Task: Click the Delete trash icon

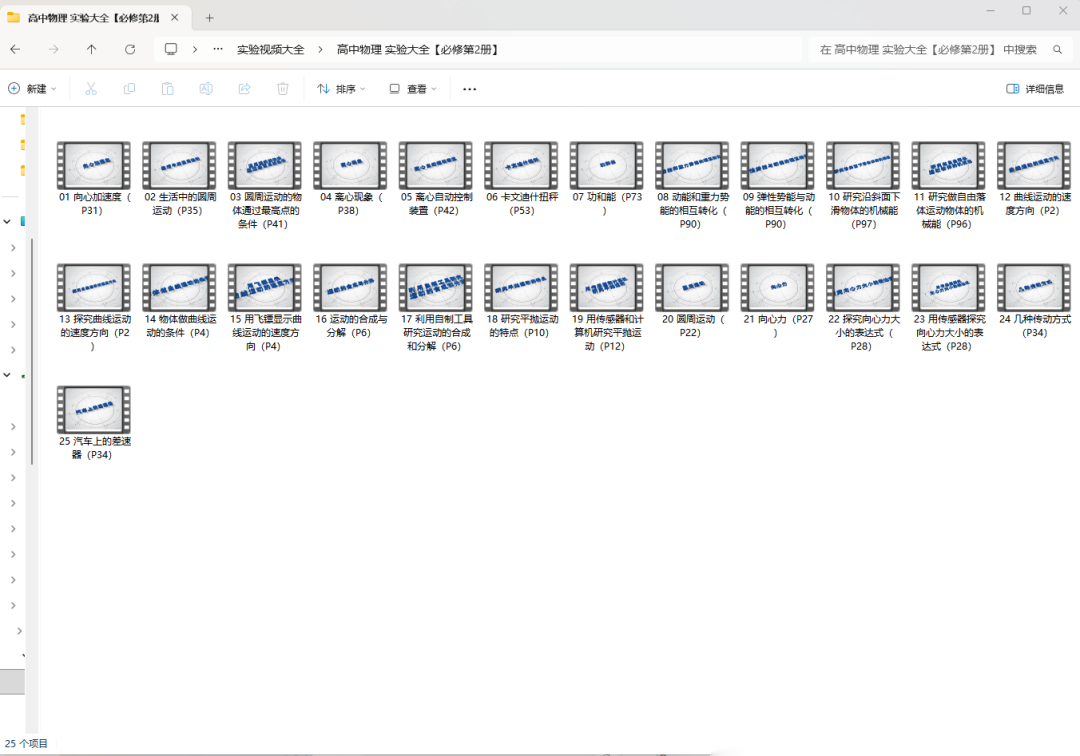Action: point(283,89)
